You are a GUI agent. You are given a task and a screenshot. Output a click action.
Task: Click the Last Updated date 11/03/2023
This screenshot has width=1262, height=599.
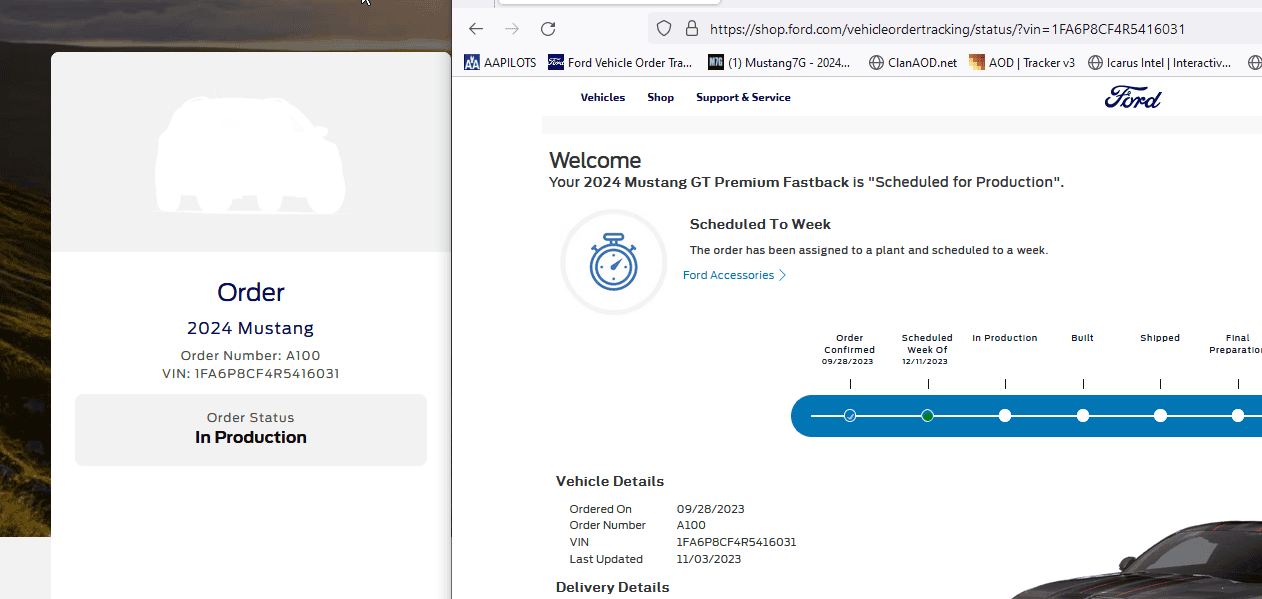coord(709,559)
